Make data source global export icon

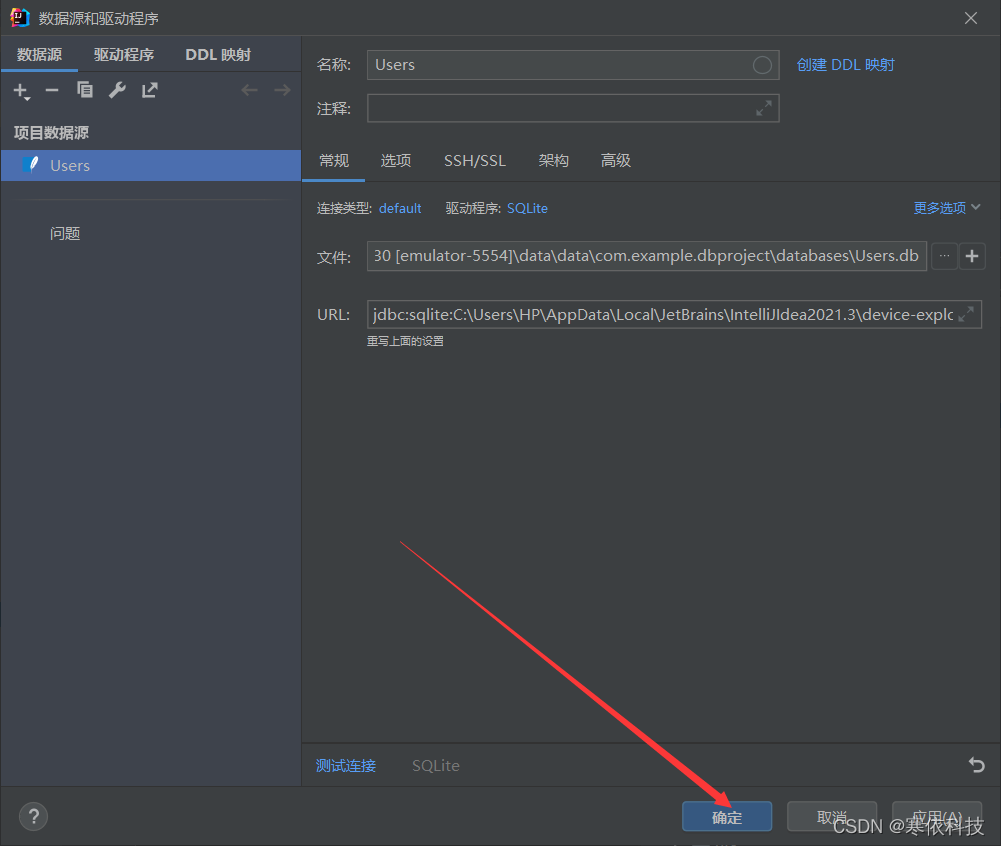pyautogui.click(x=149, y=90)
